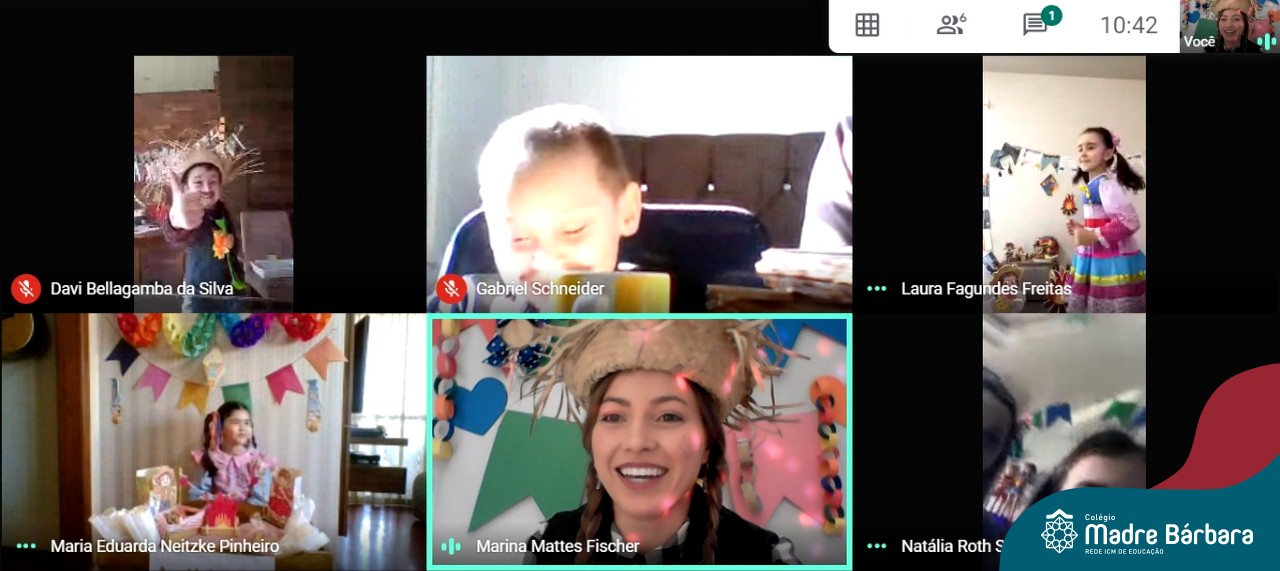Screen dimensions: 1280x571
Task: Pin the highlighted Marina Mattes Fischer video
Action: (x=639, y=430)
